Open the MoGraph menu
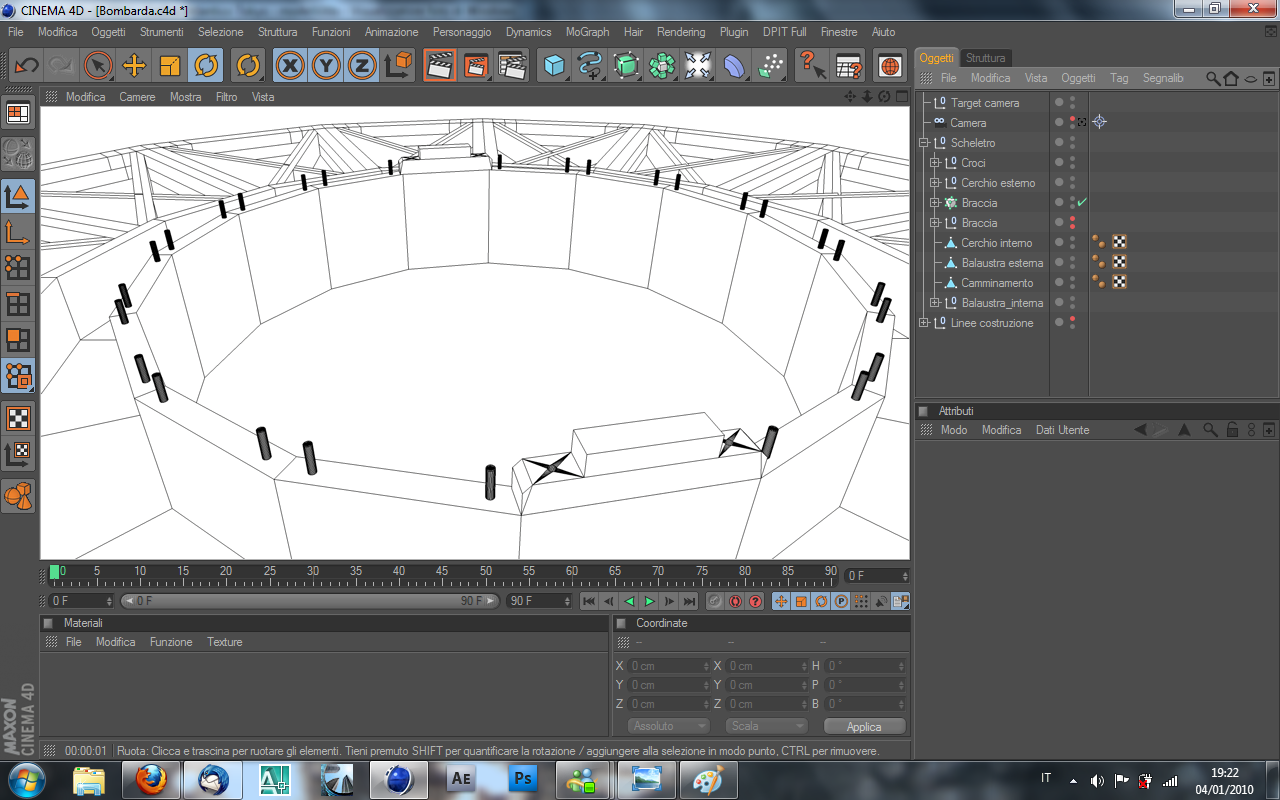This screenshot has width=1280, height=800. 587,32
